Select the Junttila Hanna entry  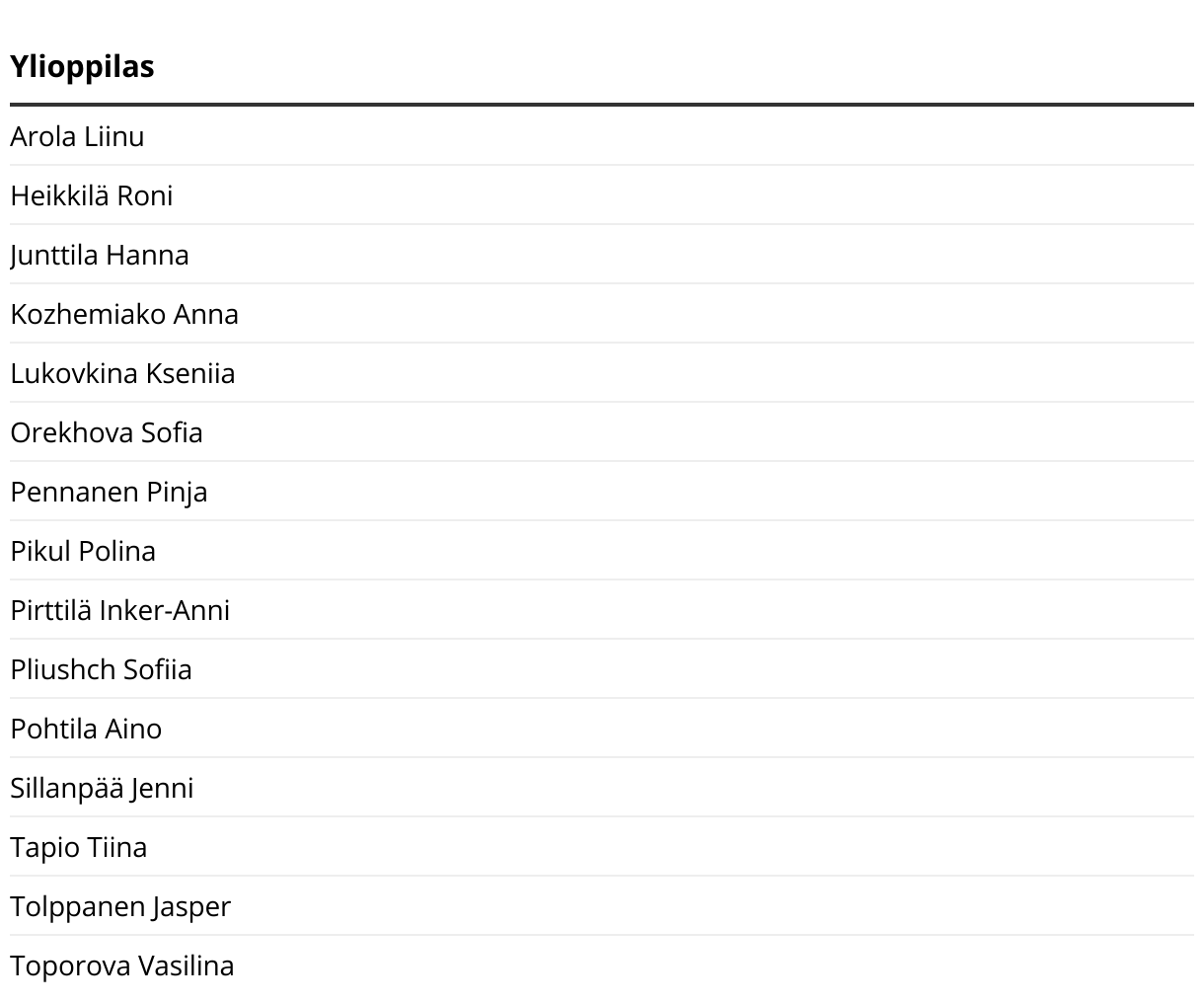tap(99, 255)
